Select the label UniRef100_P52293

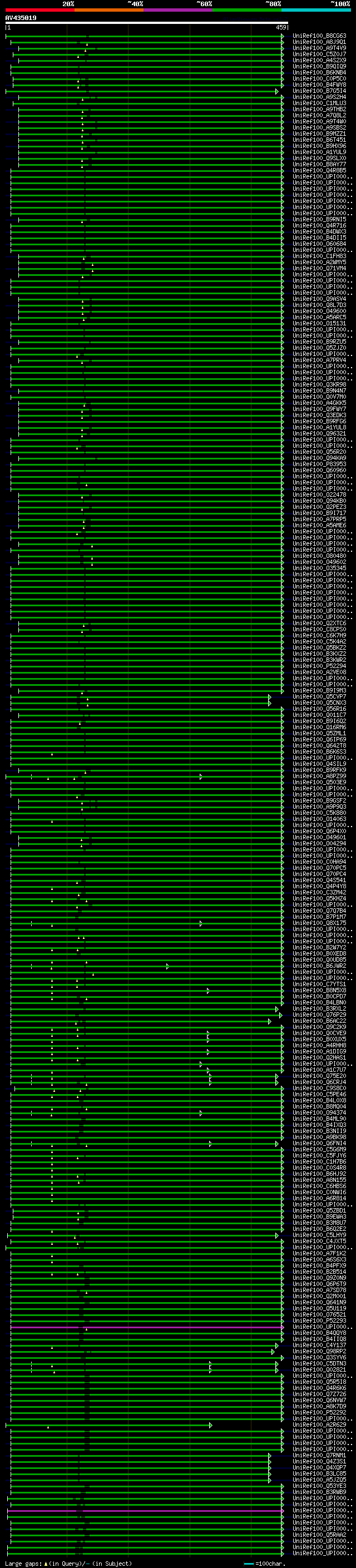(319, 1320)
